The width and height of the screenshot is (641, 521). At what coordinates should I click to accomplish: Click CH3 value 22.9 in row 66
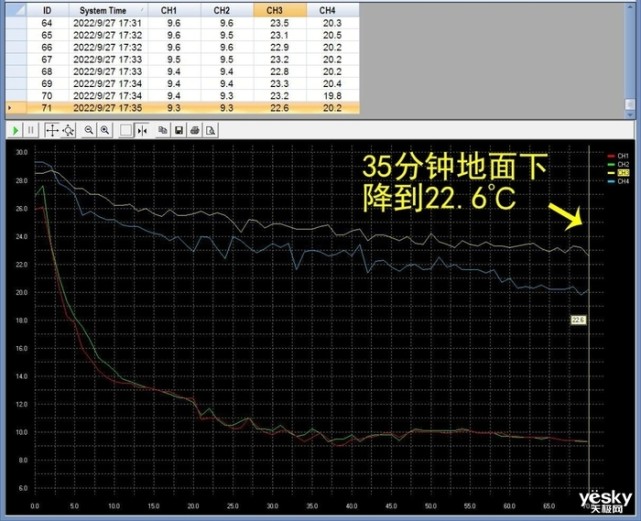coord(280,47)
